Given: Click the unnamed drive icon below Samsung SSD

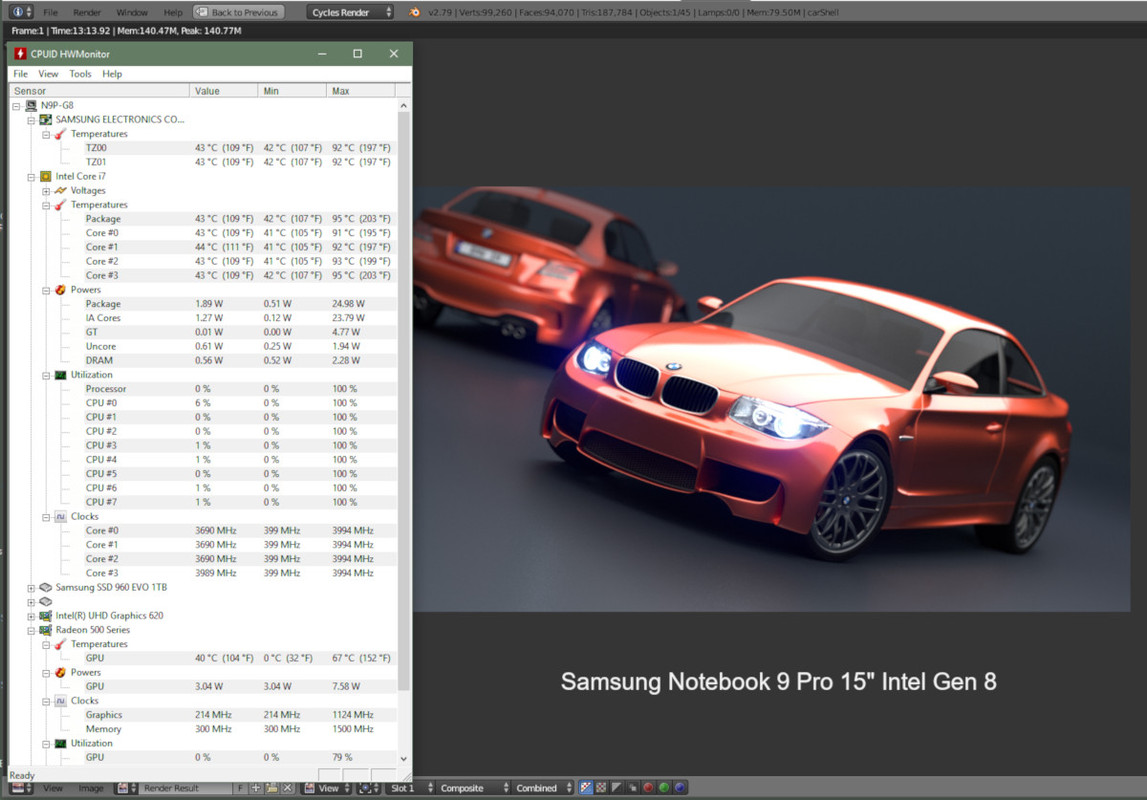Looking at the screenshot, I should tap(45, 601).
